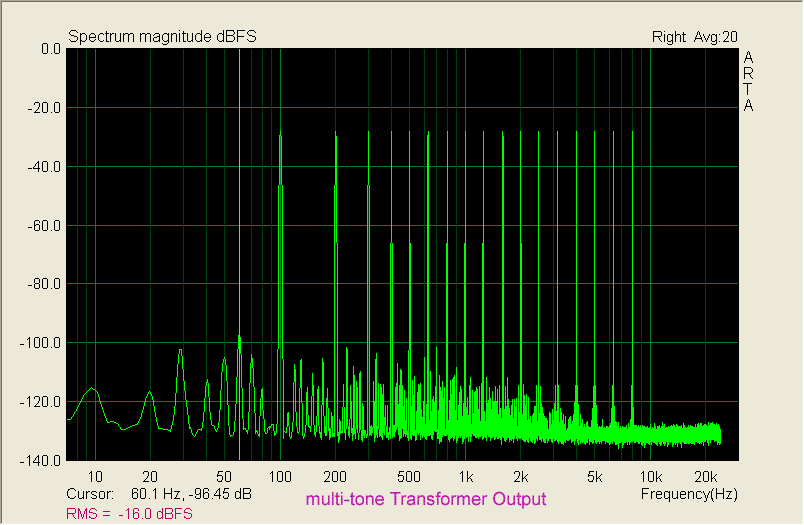804x525 pixels.
Task: Click the '-80.0' y-axis value
Action: click(44, 284)
